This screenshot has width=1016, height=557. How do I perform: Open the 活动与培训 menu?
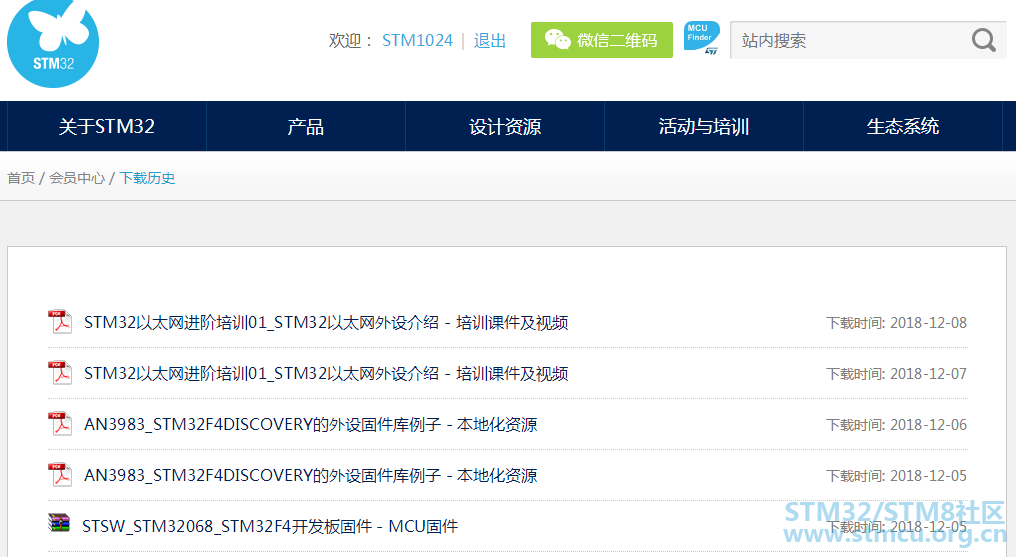(x=704, y=126)
